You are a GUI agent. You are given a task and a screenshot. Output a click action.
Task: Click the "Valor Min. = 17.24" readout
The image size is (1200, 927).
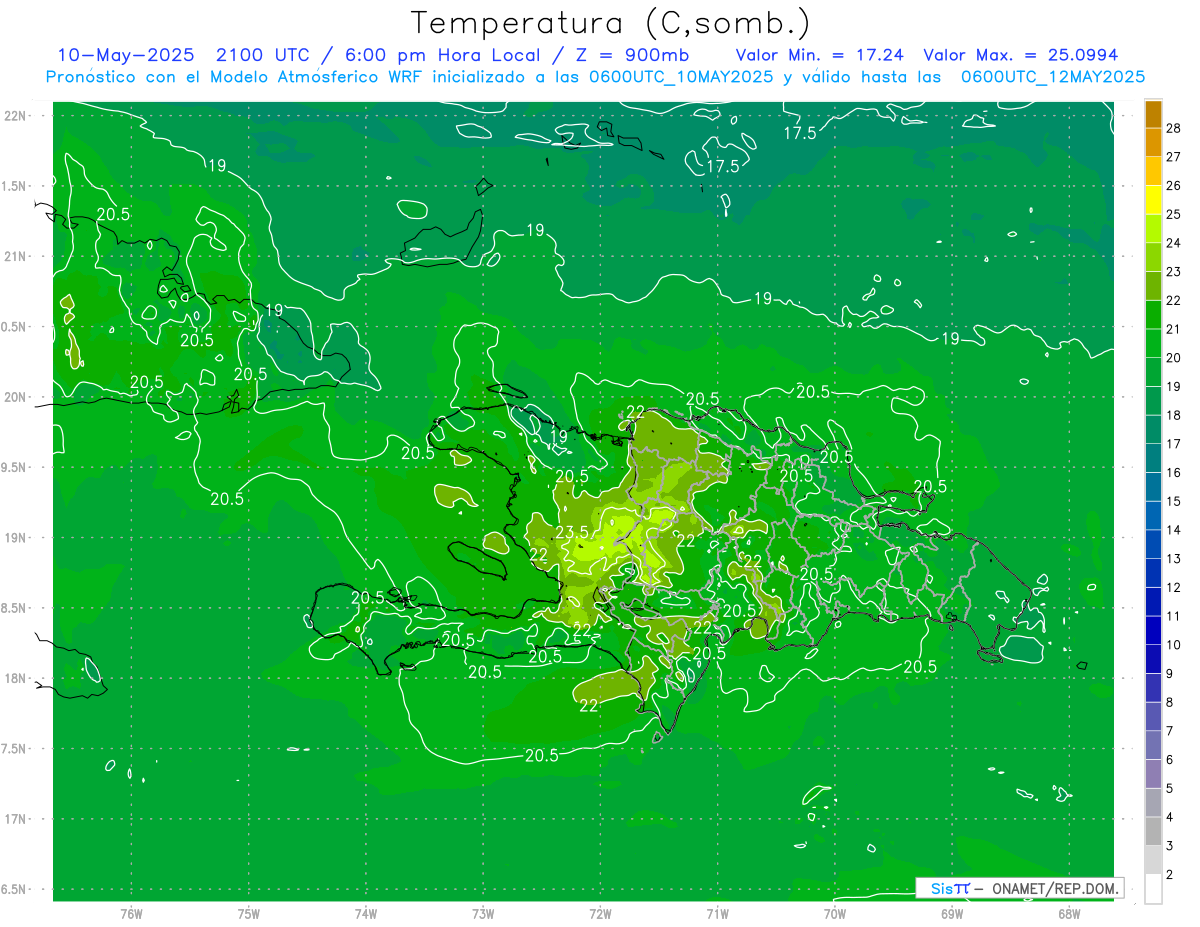819,55
